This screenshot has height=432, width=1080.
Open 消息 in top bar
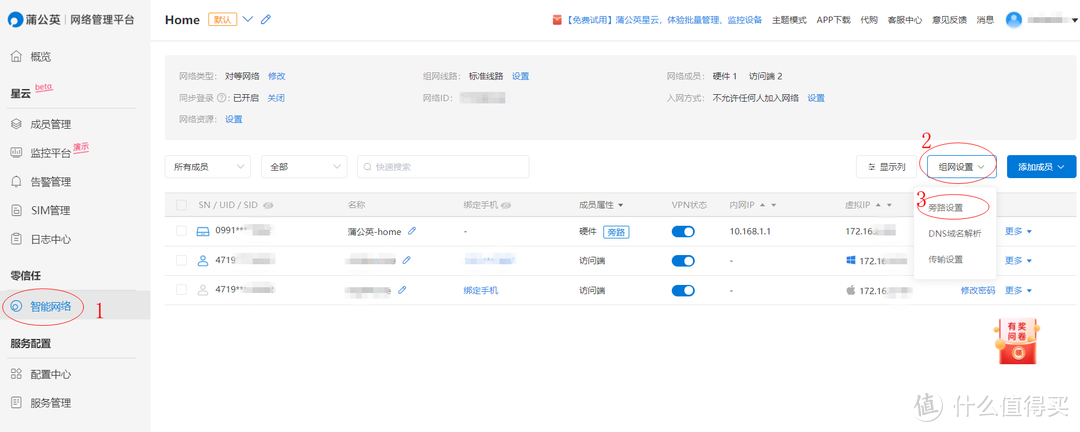coord(986,20)
